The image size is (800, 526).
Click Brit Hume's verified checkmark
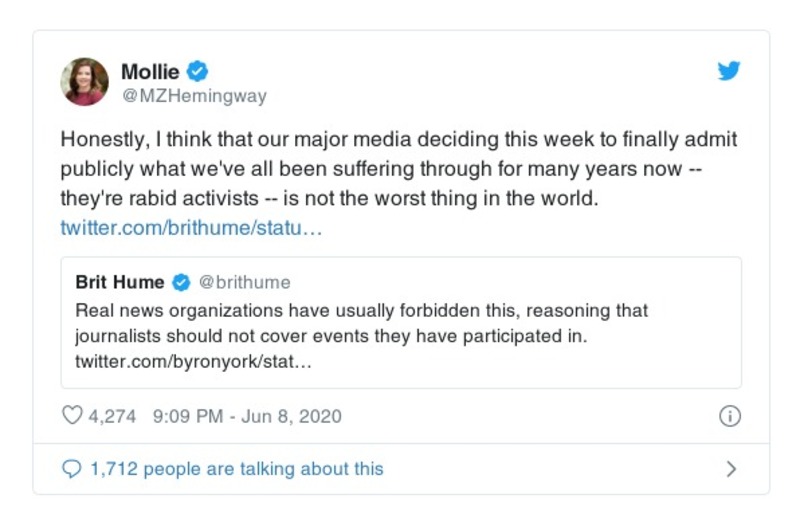182,283
